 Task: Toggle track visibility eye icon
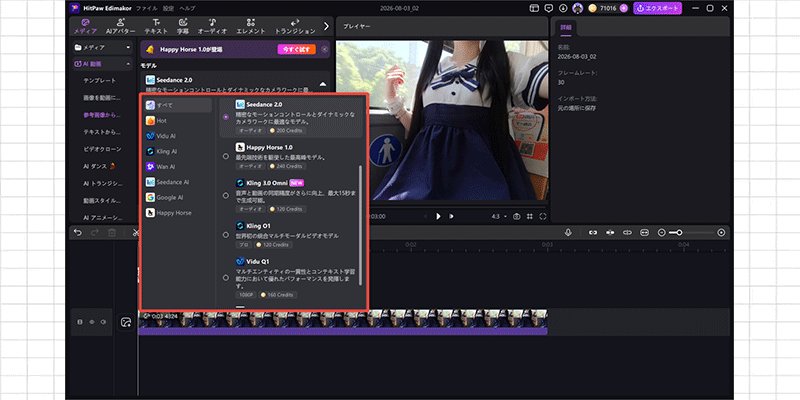(x=92, y=322)
